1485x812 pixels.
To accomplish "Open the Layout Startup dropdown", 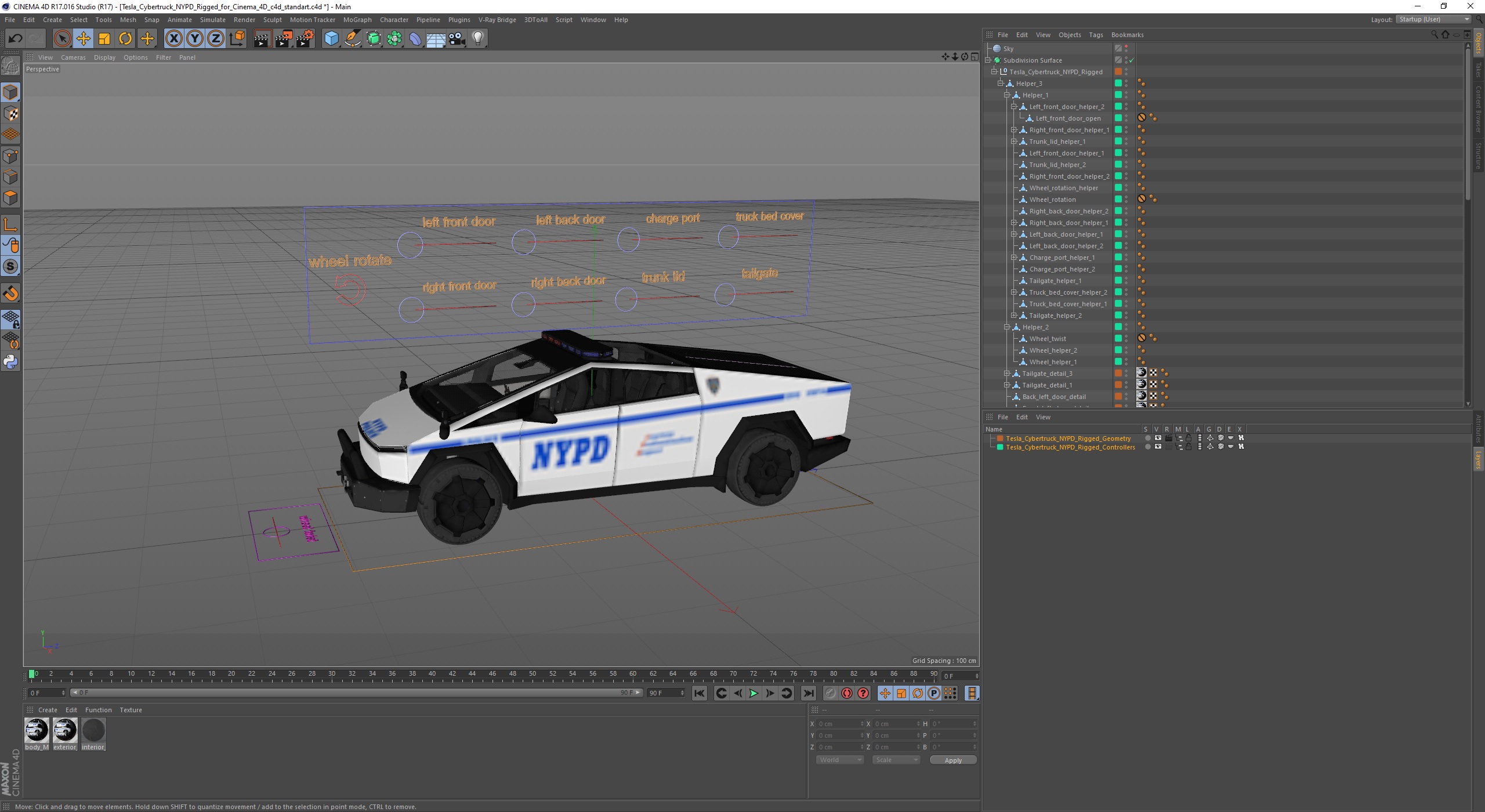I will click(x=1433, y=19).
